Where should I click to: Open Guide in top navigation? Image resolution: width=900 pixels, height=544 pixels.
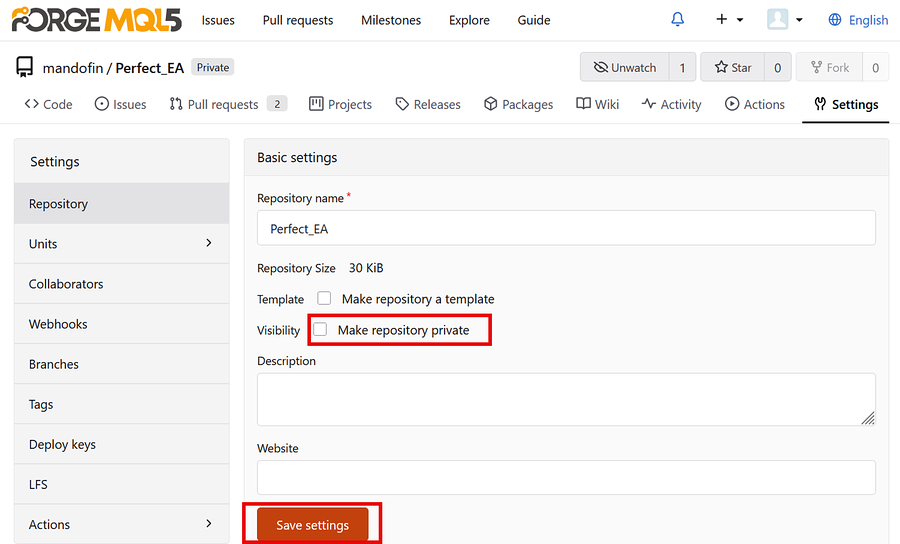click(534, 20)
